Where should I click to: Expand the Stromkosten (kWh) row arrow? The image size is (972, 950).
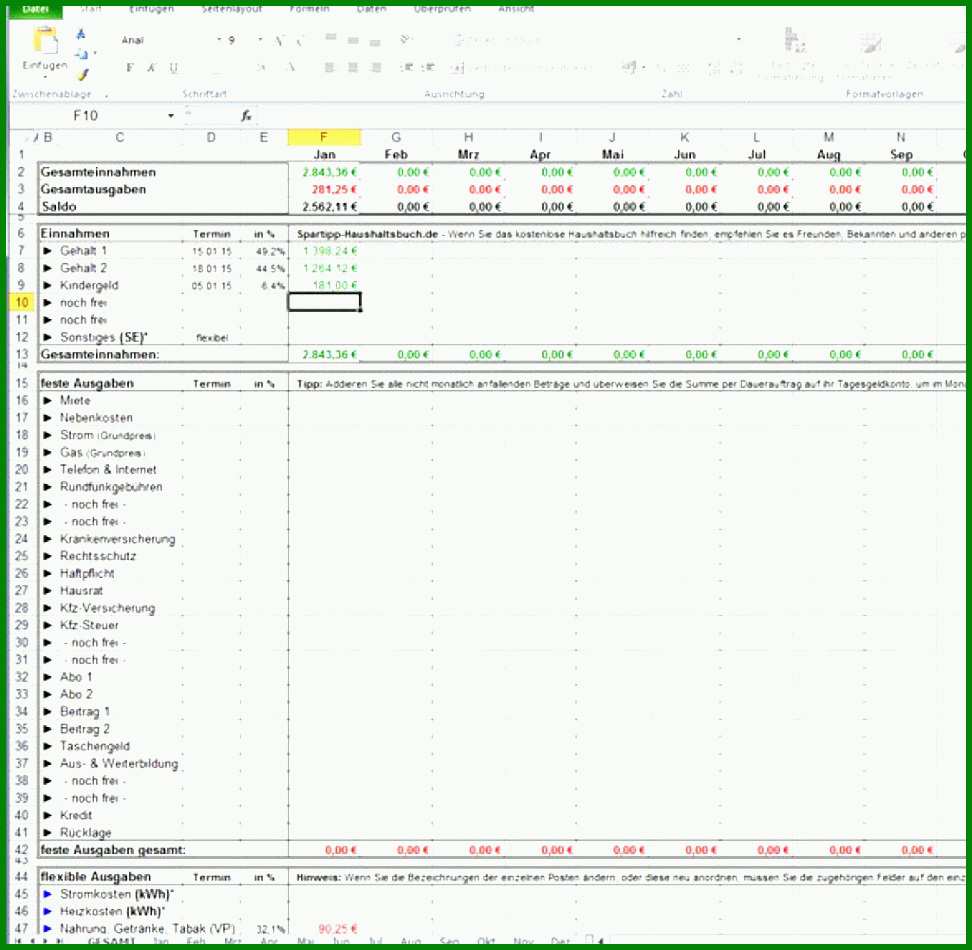[48, 894]
